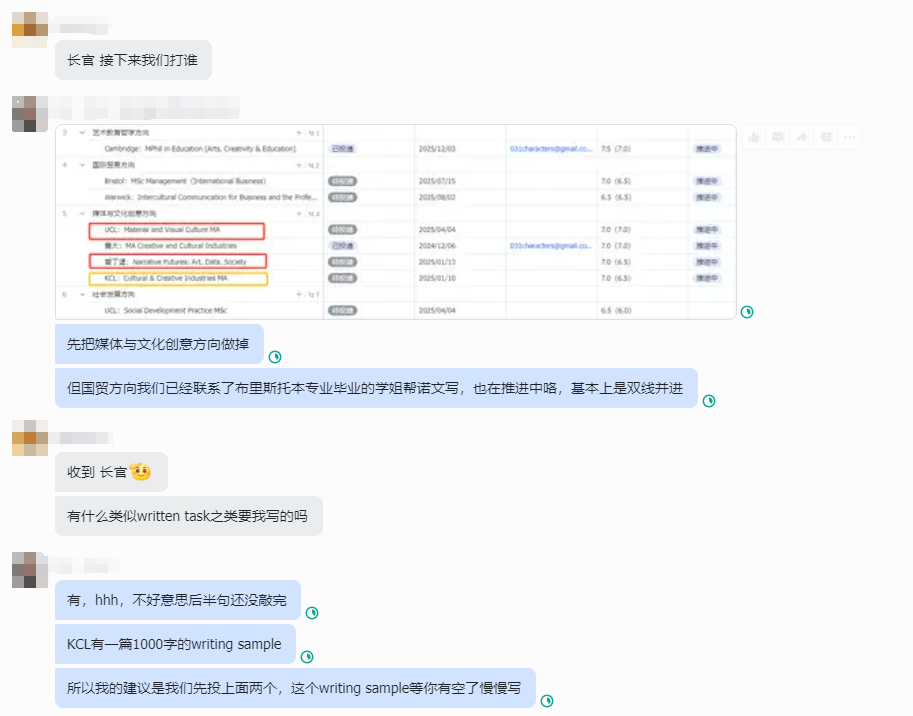Open sender avatar above 有，hhh message
The width and height of the screenshot is (913, 716).
point(30,570)
